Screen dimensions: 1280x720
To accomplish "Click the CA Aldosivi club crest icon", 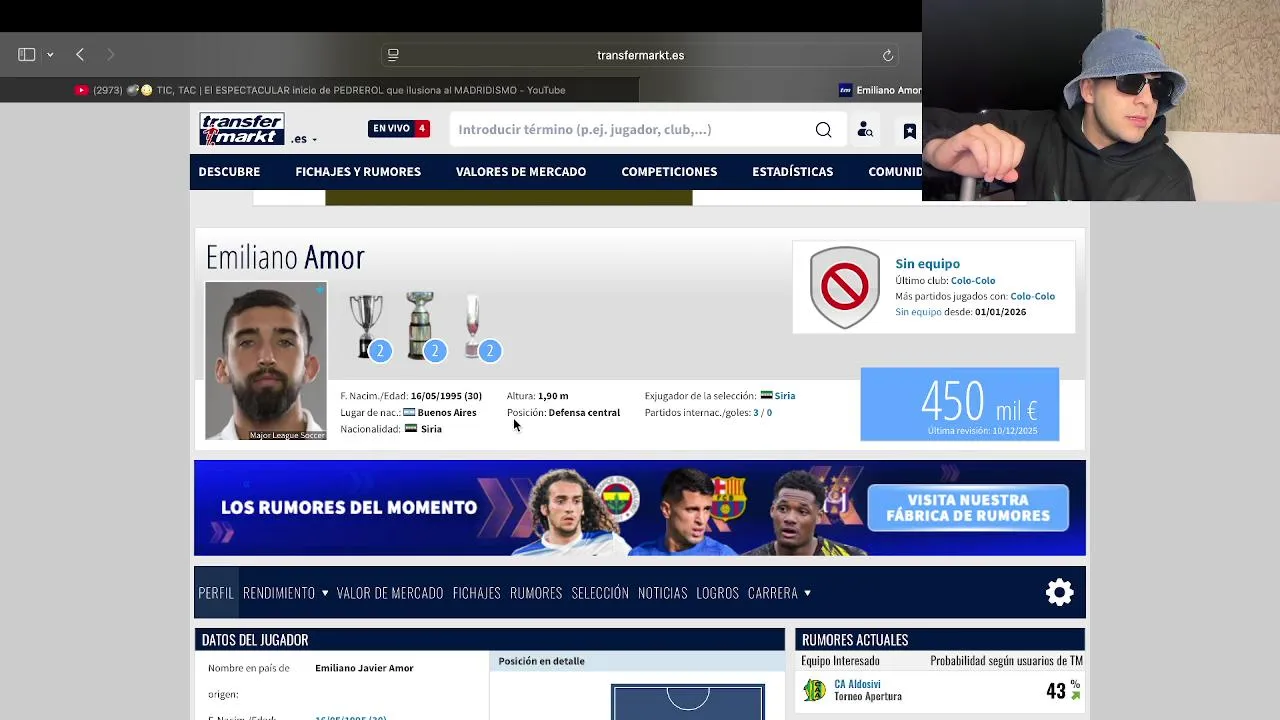I will coord(815,690).
